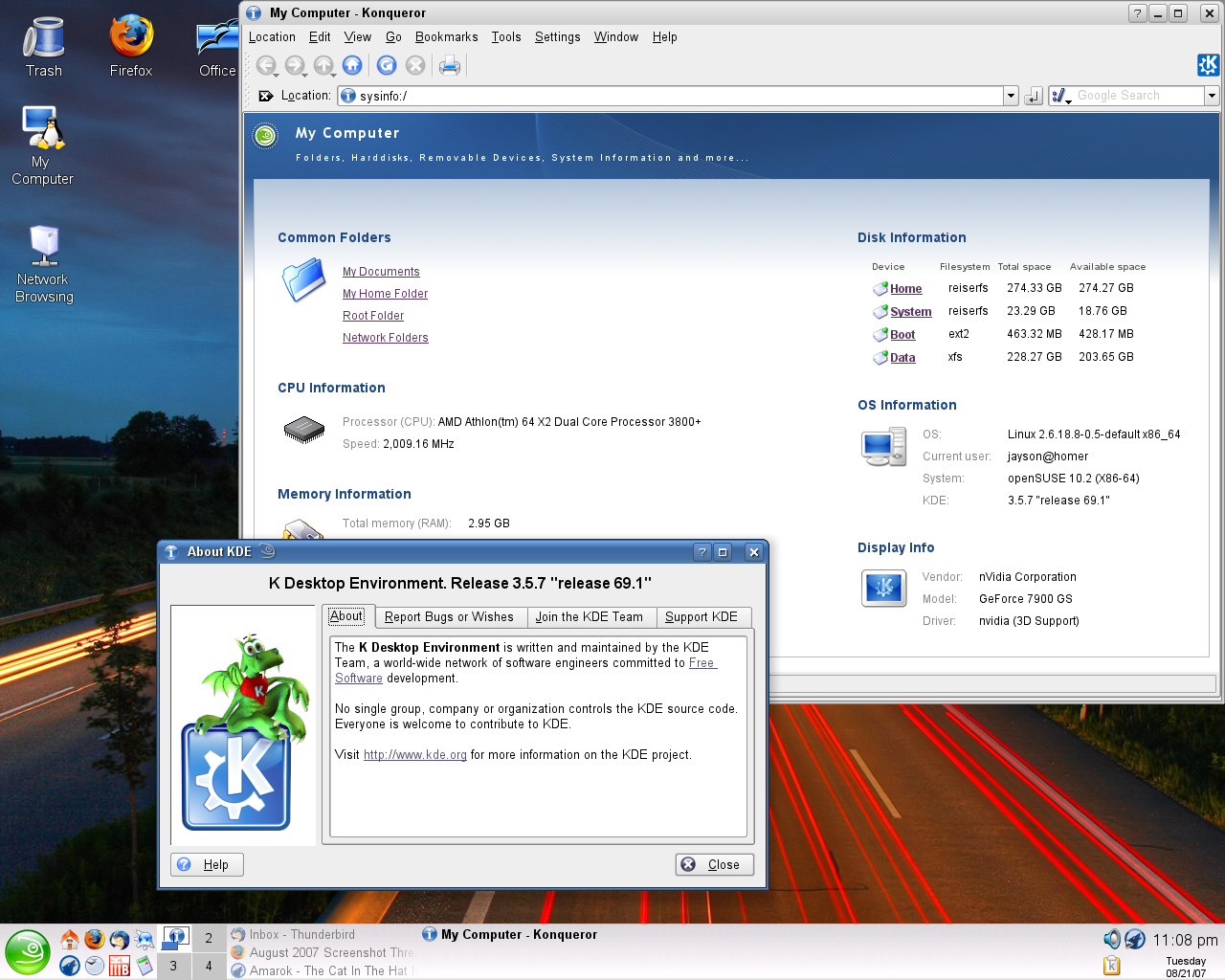Follow the http://www.kde.org link
1225x980 pixels.
click(415, 755)
